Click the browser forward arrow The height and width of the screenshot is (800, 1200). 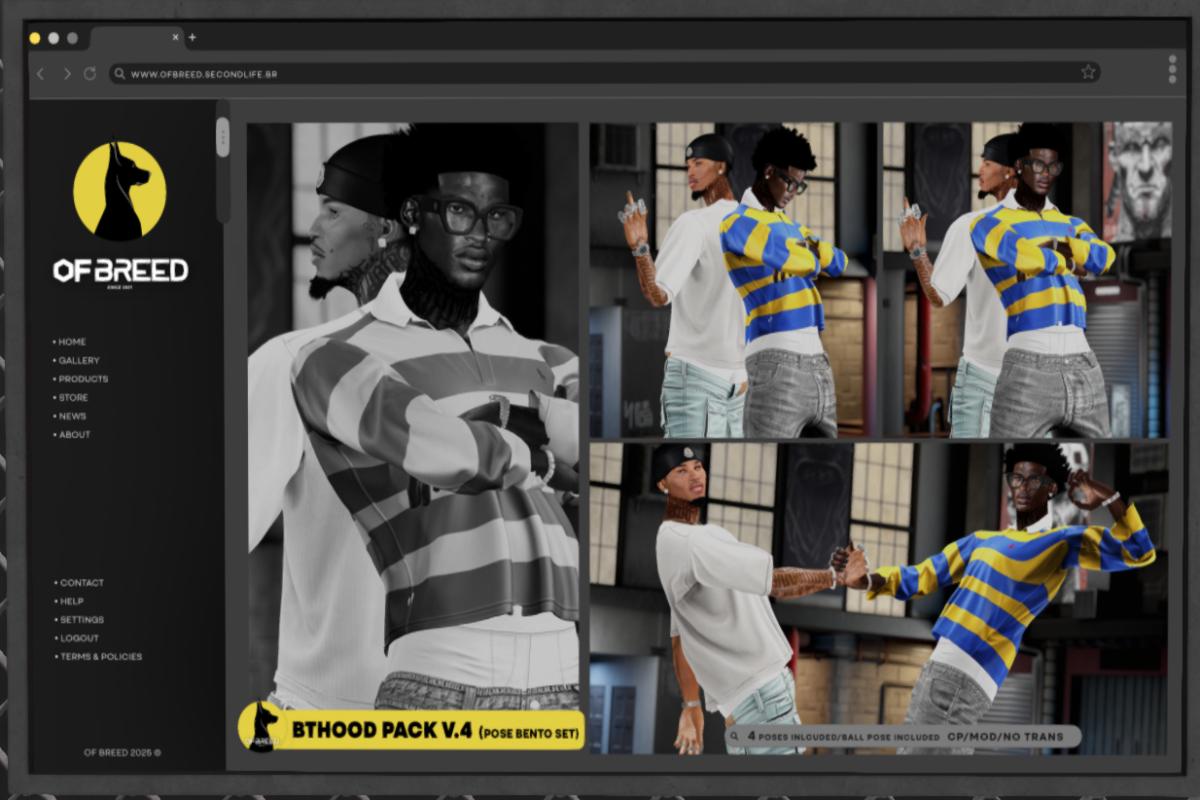[66, 74]
